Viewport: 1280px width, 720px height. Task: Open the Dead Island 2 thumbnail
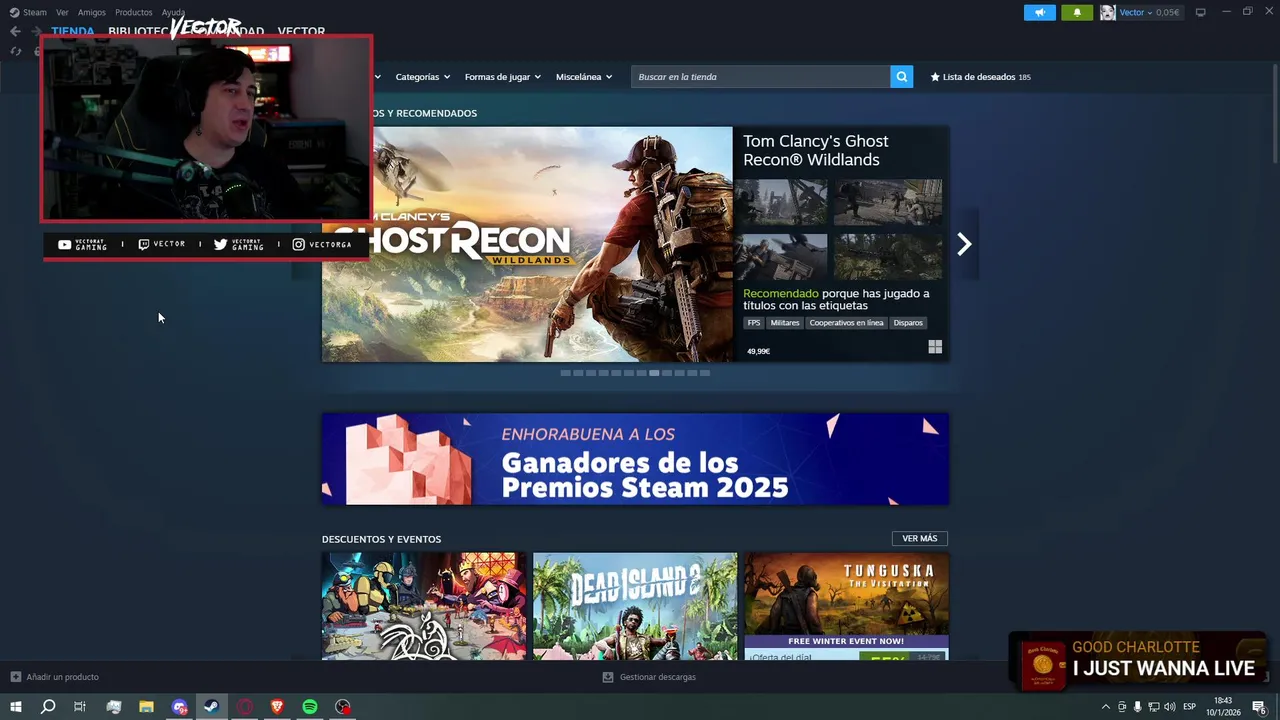[635, 606]
